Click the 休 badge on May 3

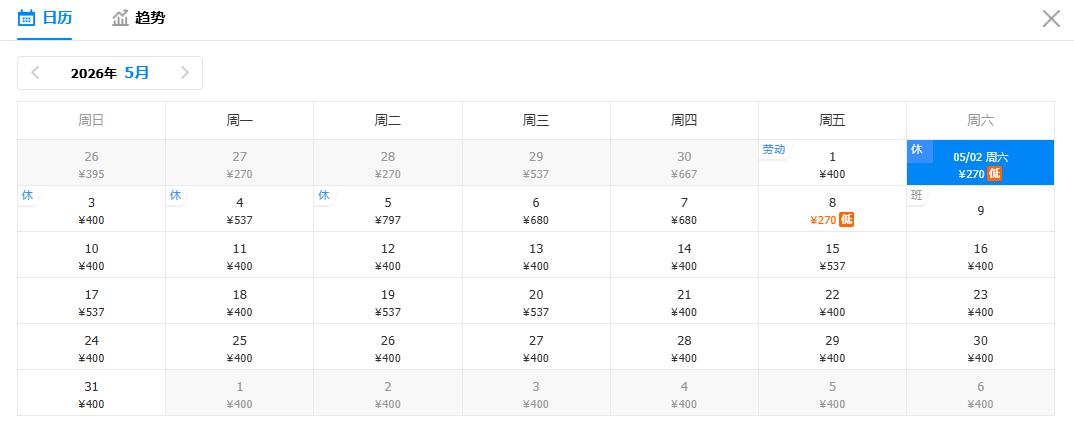[x=28, y=195]
